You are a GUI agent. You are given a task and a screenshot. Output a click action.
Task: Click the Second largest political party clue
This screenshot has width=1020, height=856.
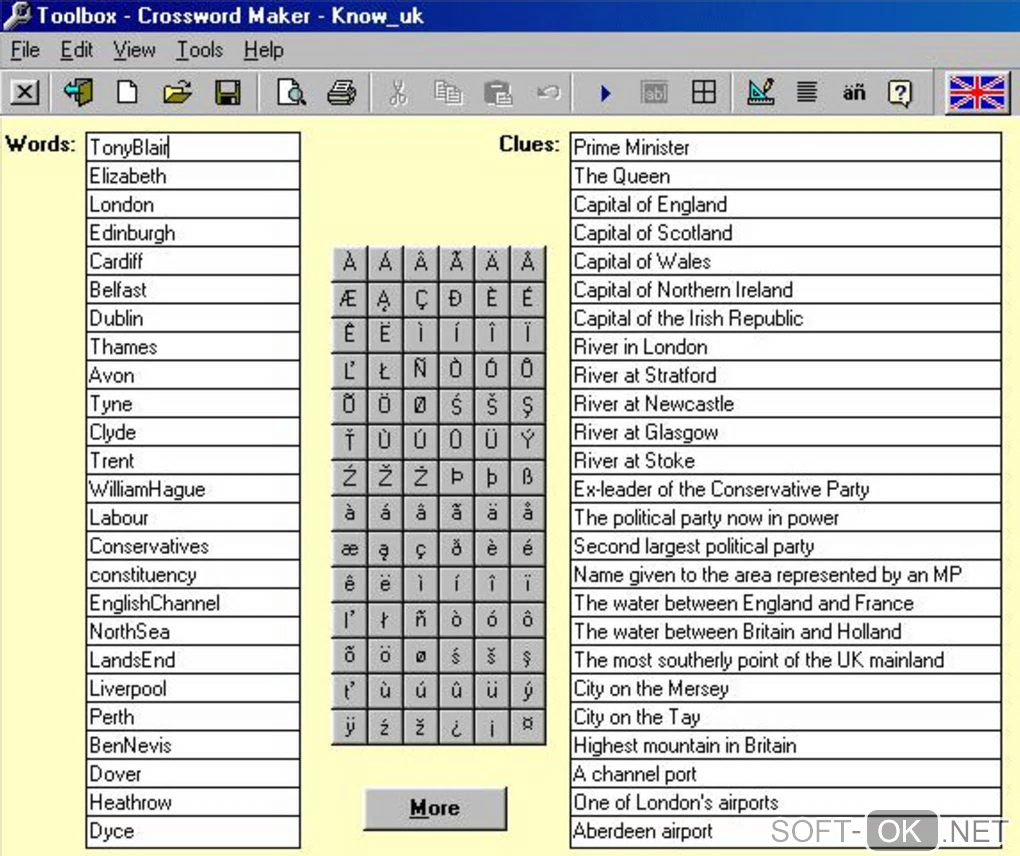coord(786,546)
